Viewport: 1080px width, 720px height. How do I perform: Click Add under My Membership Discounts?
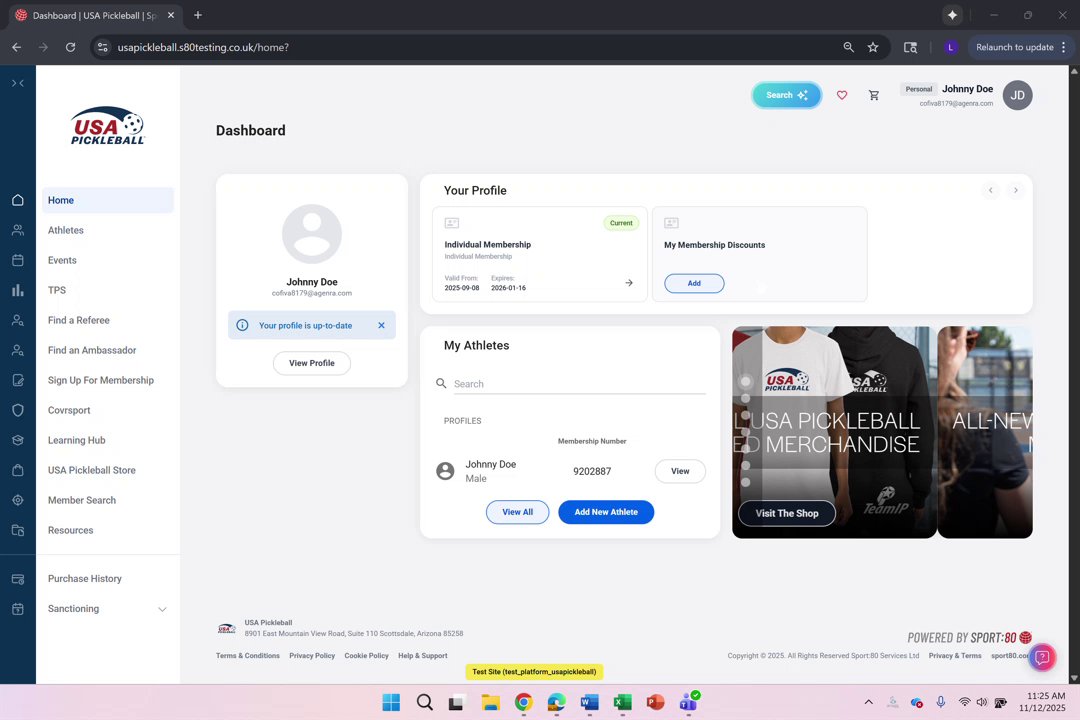(x=694, y=283)
